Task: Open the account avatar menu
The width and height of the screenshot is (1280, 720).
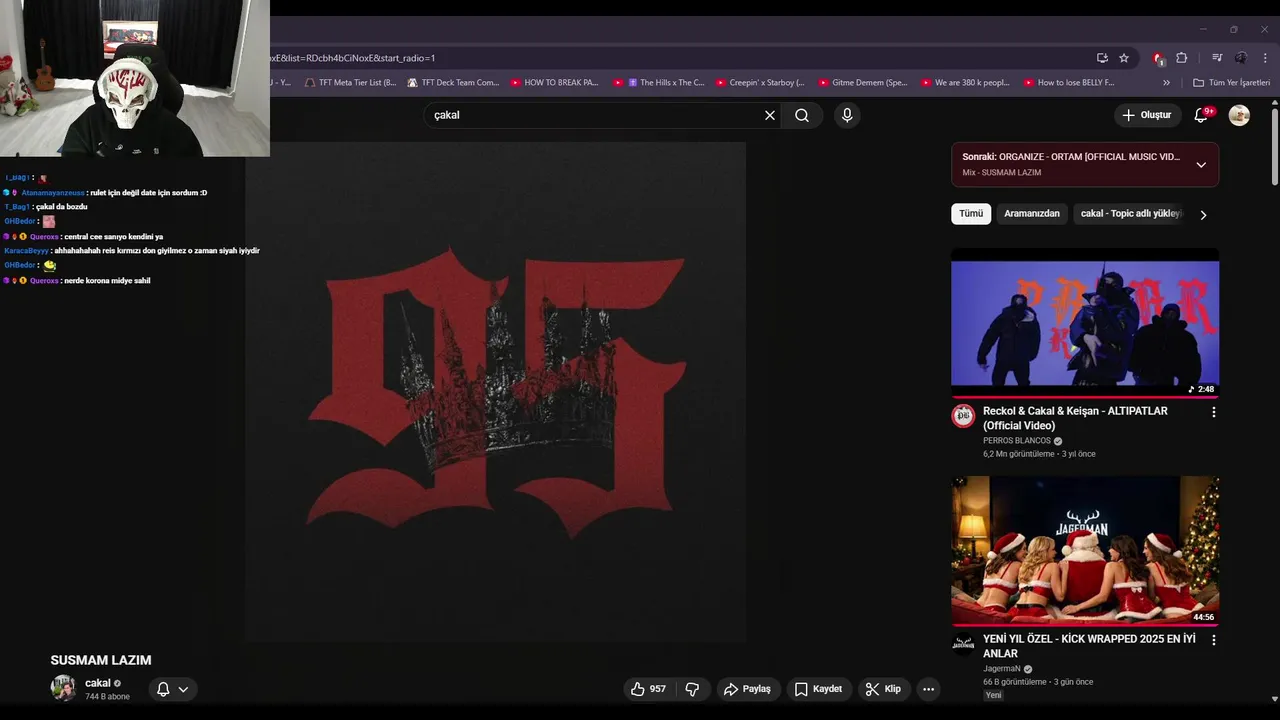Action: pos(1239,115)
